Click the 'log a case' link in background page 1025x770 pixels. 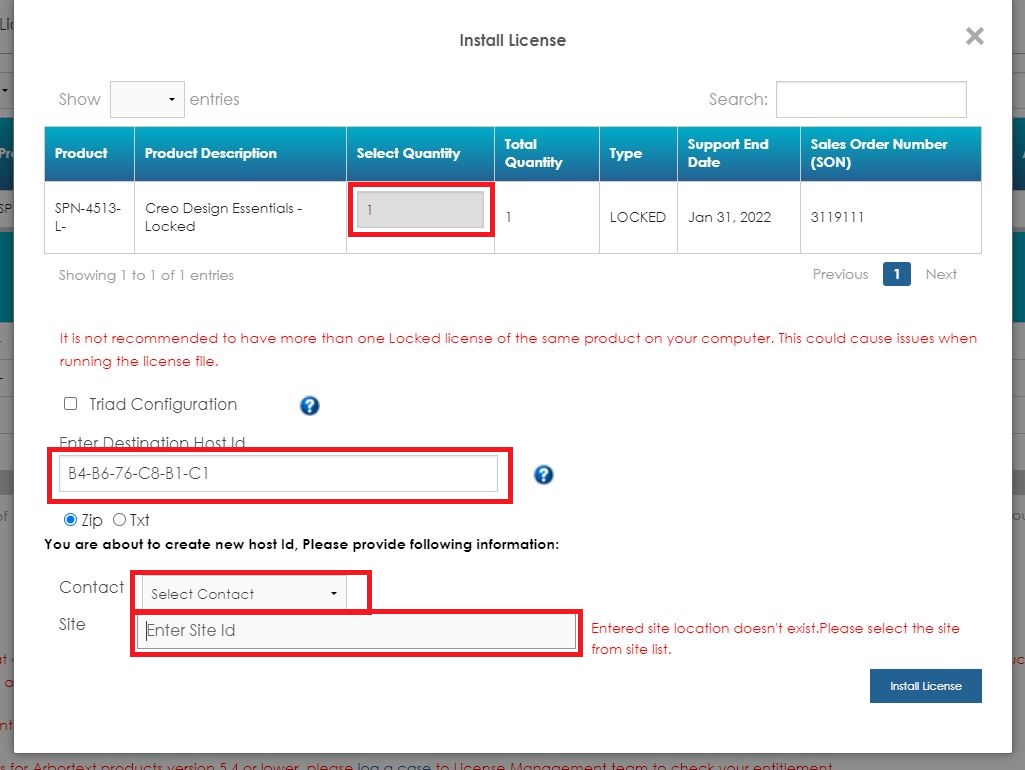[394, 765]
